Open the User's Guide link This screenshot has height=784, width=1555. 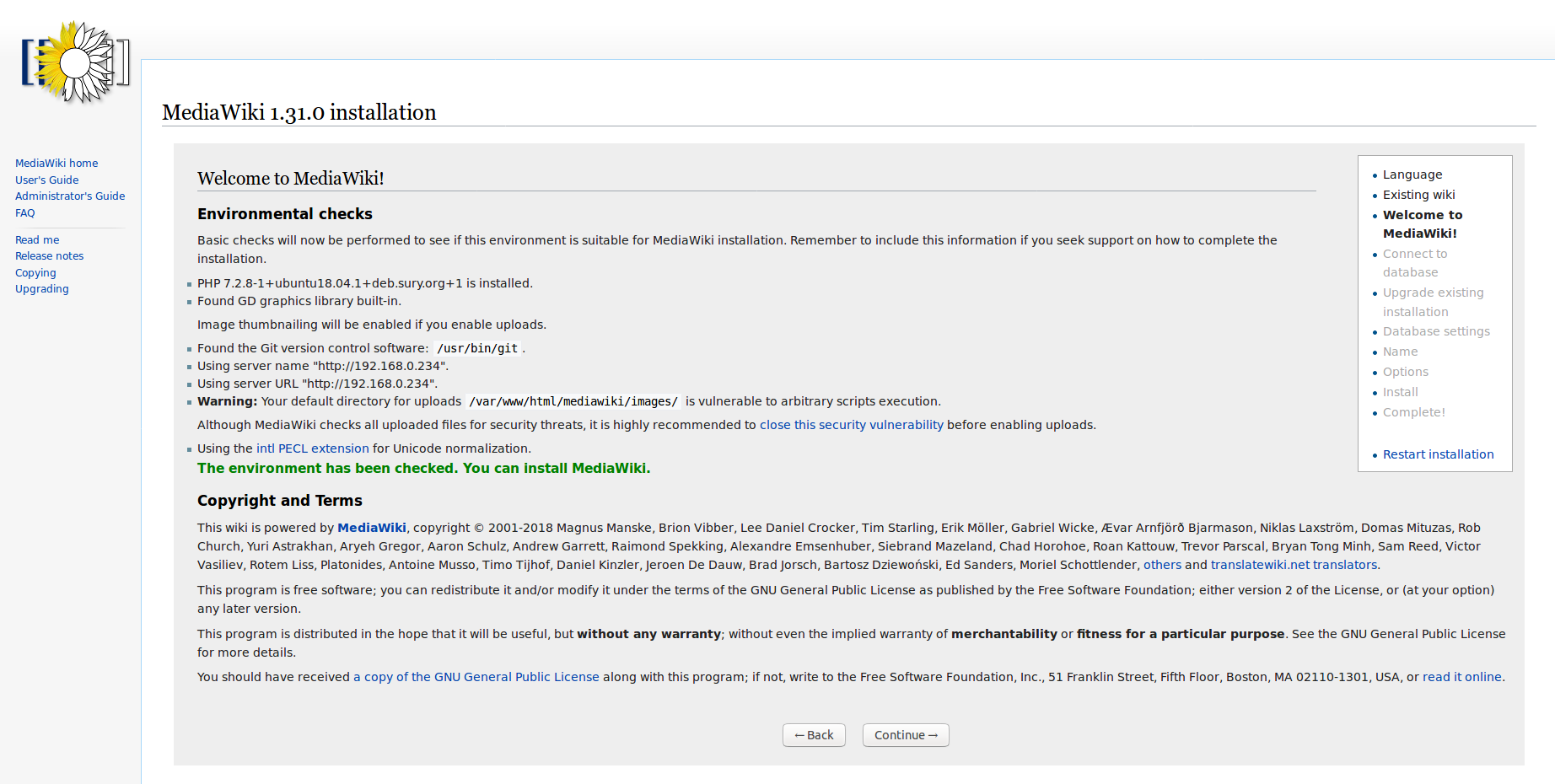tap(46, 180)
